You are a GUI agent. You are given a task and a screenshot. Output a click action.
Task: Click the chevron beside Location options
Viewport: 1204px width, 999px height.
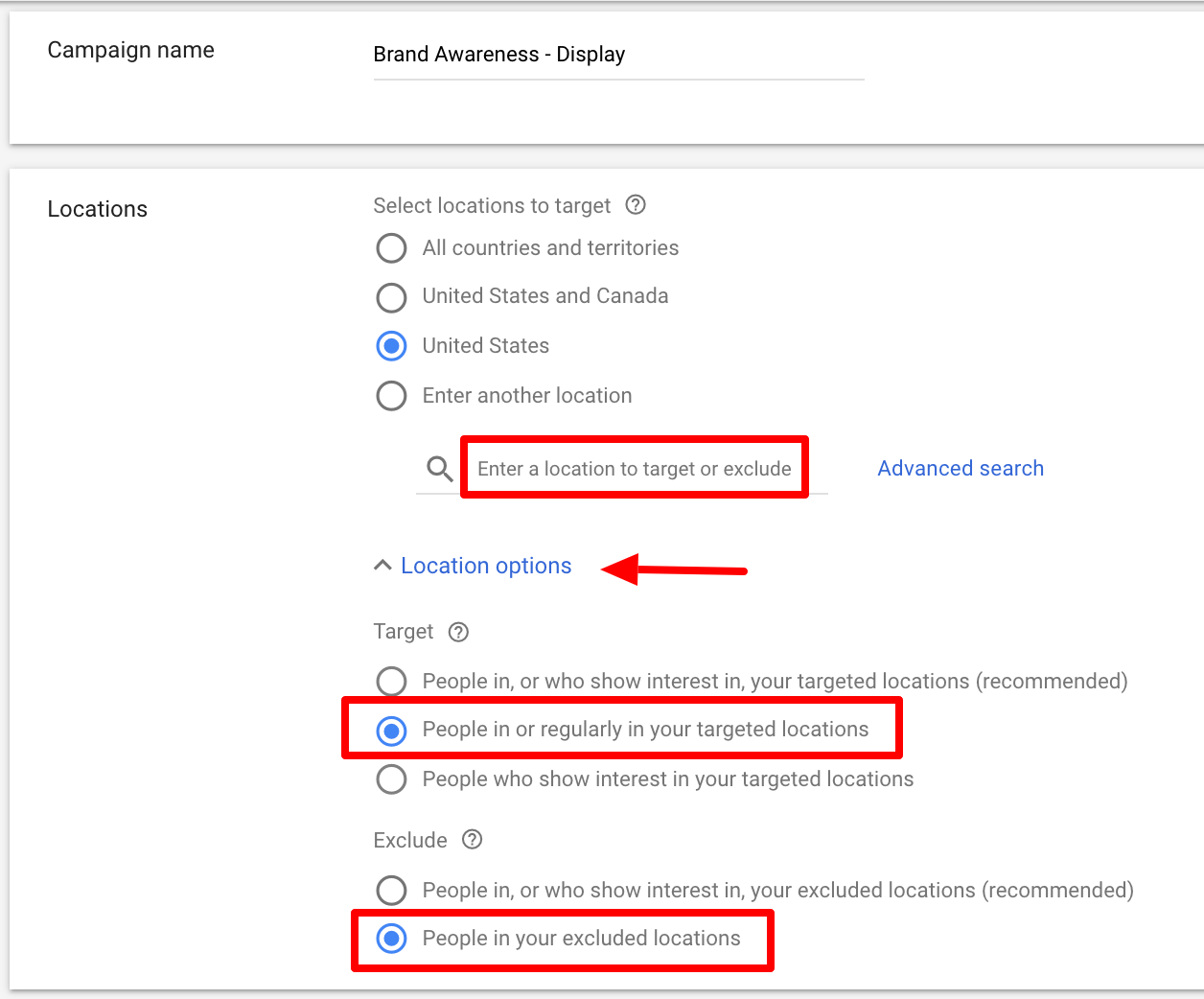[382, 566]
